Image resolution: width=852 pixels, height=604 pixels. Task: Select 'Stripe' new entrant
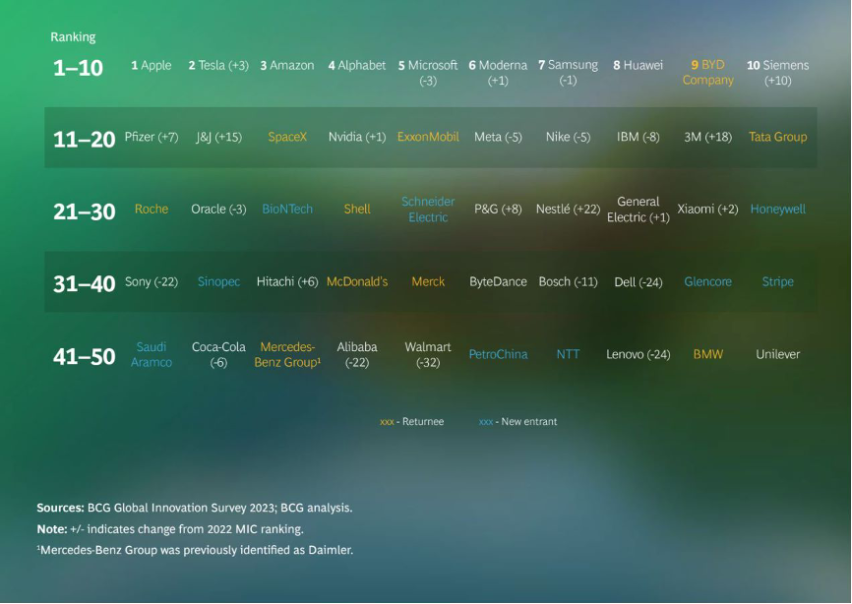[x=778, y=282]
